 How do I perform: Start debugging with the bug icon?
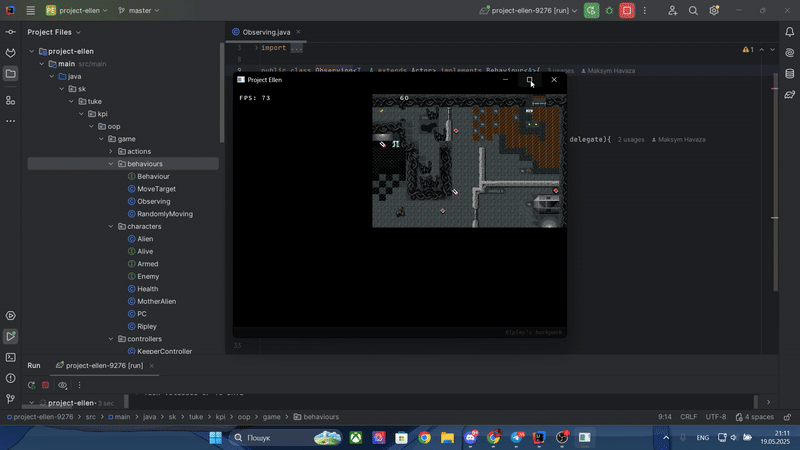click(x=609, y=10)
